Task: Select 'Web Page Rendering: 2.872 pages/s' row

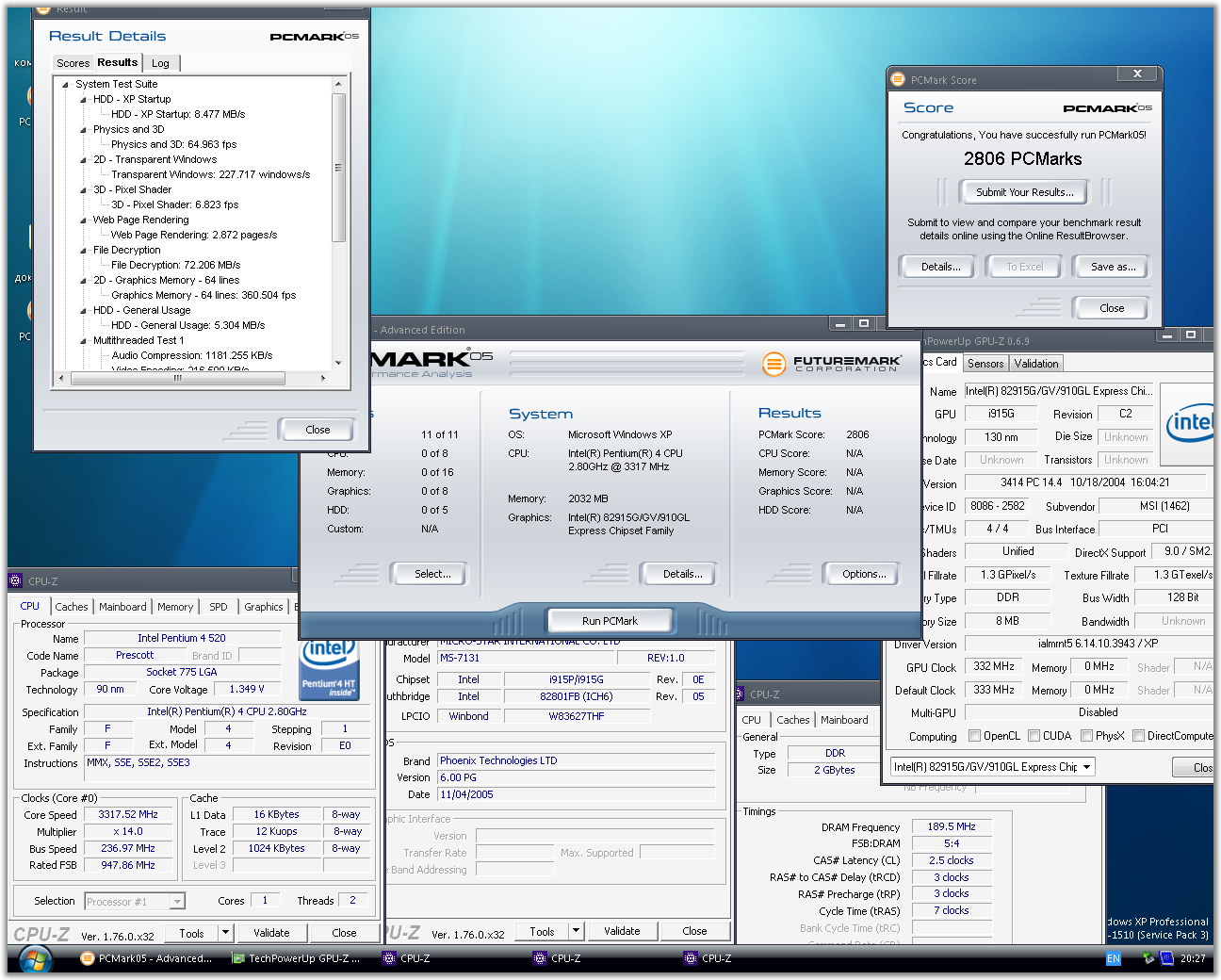Action: [194, 235]
